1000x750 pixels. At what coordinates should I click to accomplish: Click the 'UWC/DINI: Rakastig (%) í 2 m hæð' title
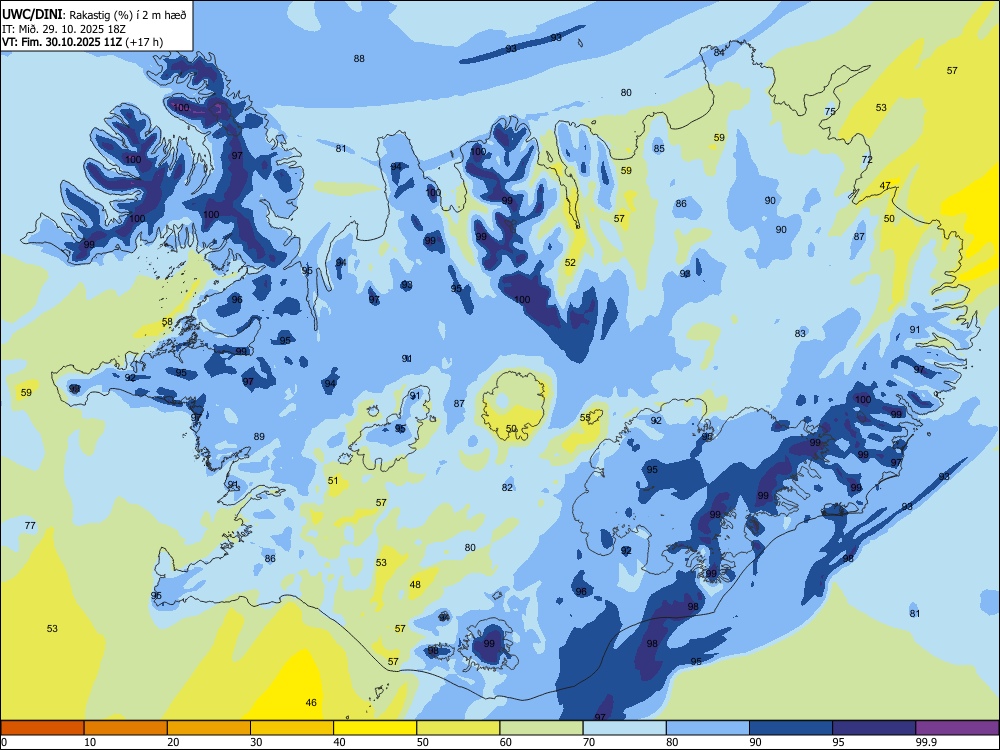pos(94,15)
